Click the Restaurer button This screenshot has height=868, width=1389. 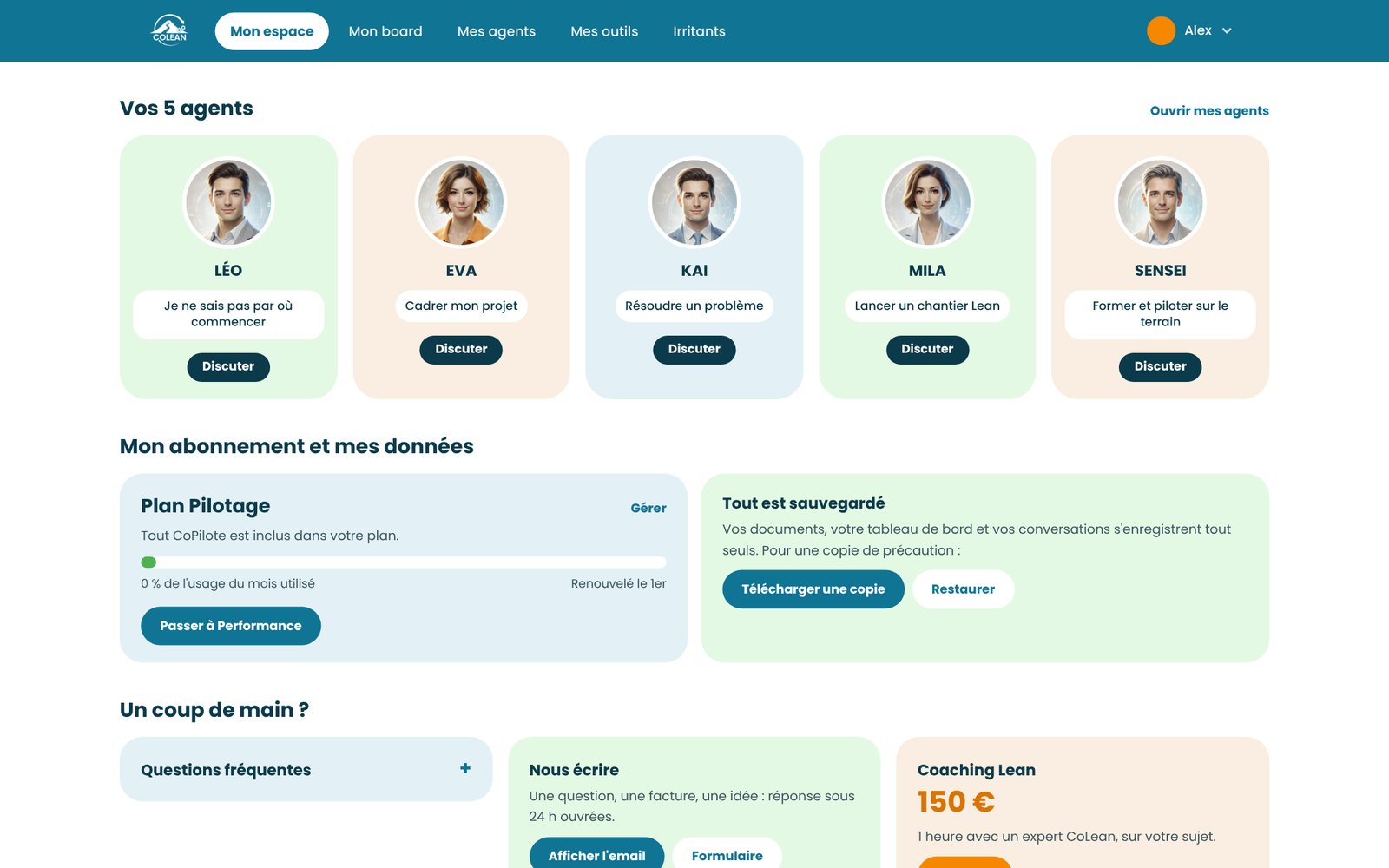point(963,589)
